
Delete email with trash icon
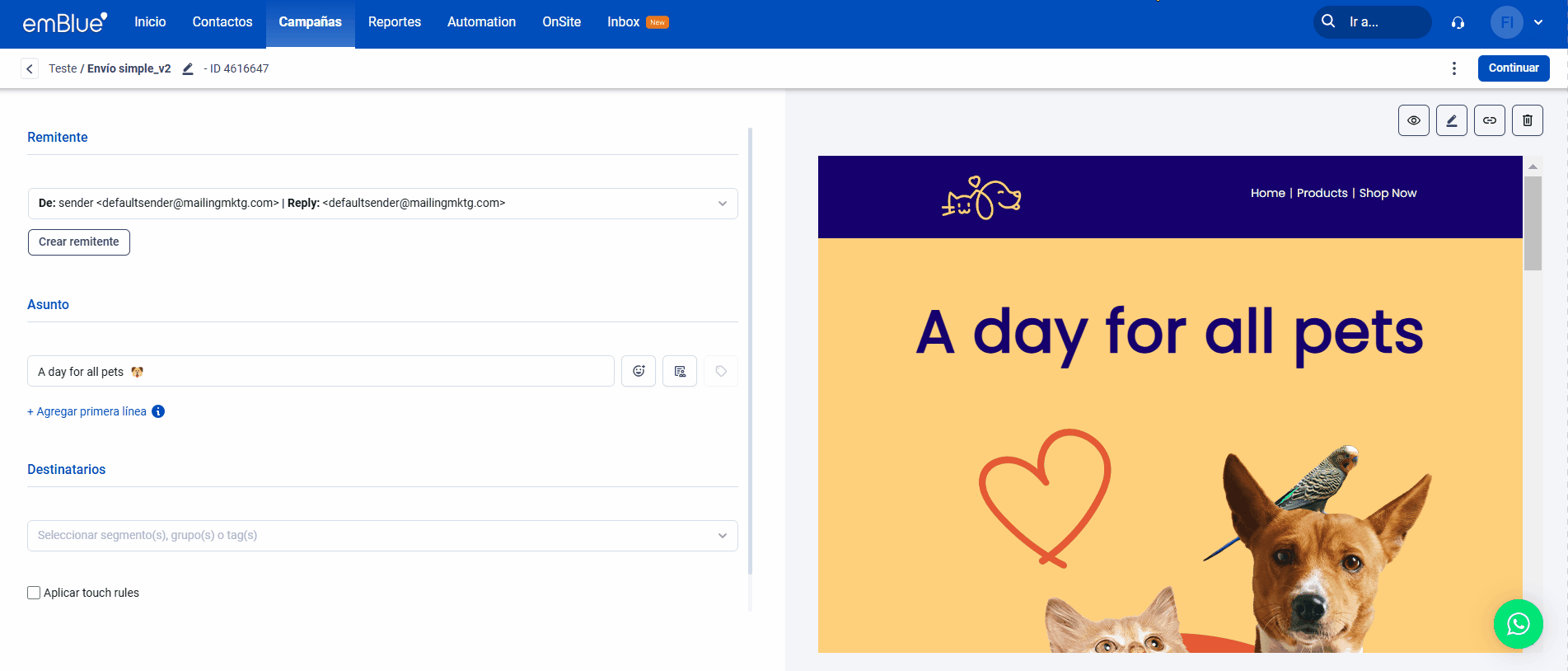pos(1528,120)
